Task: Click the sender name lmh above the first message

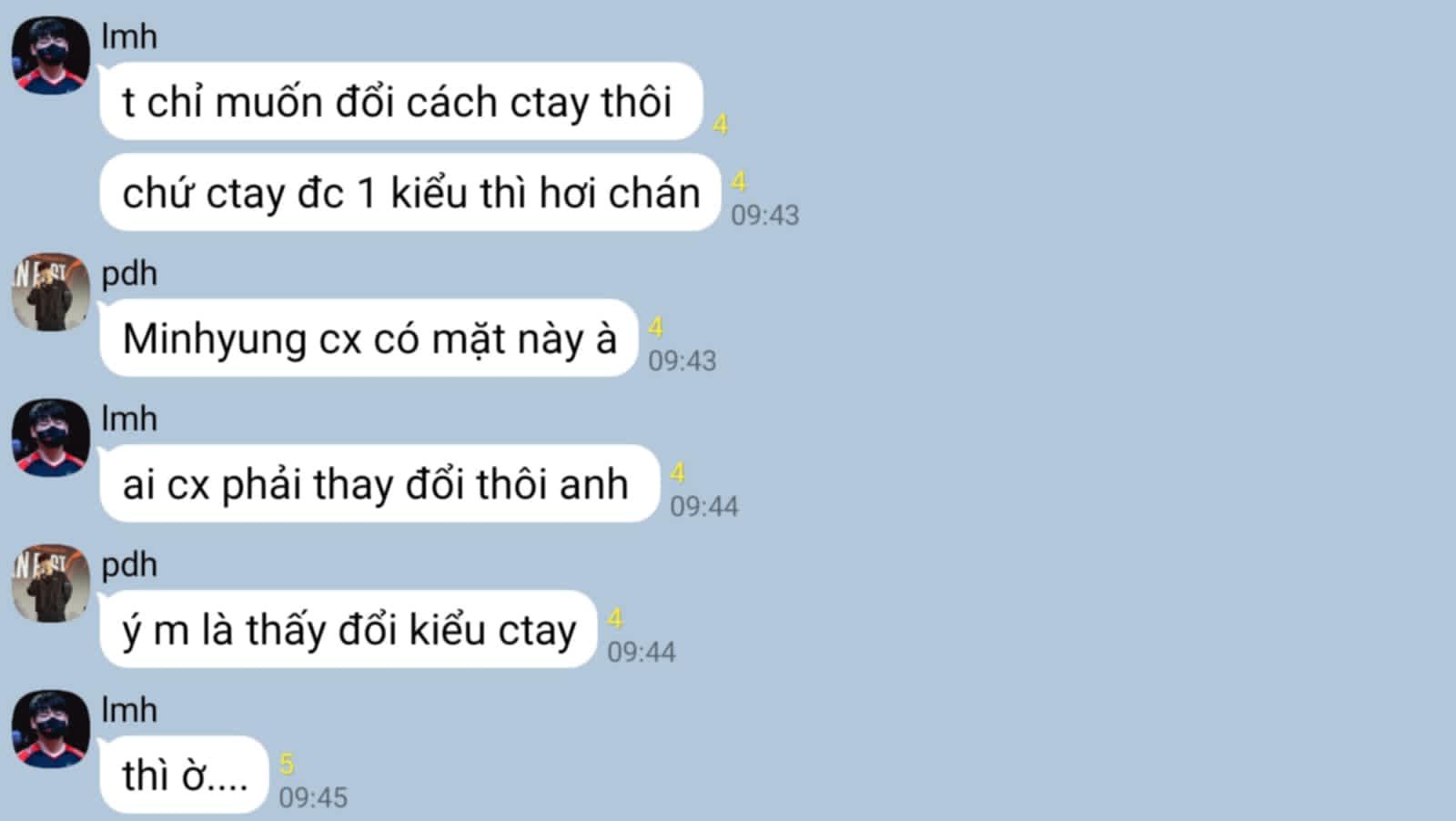Action: click(129, 36)
